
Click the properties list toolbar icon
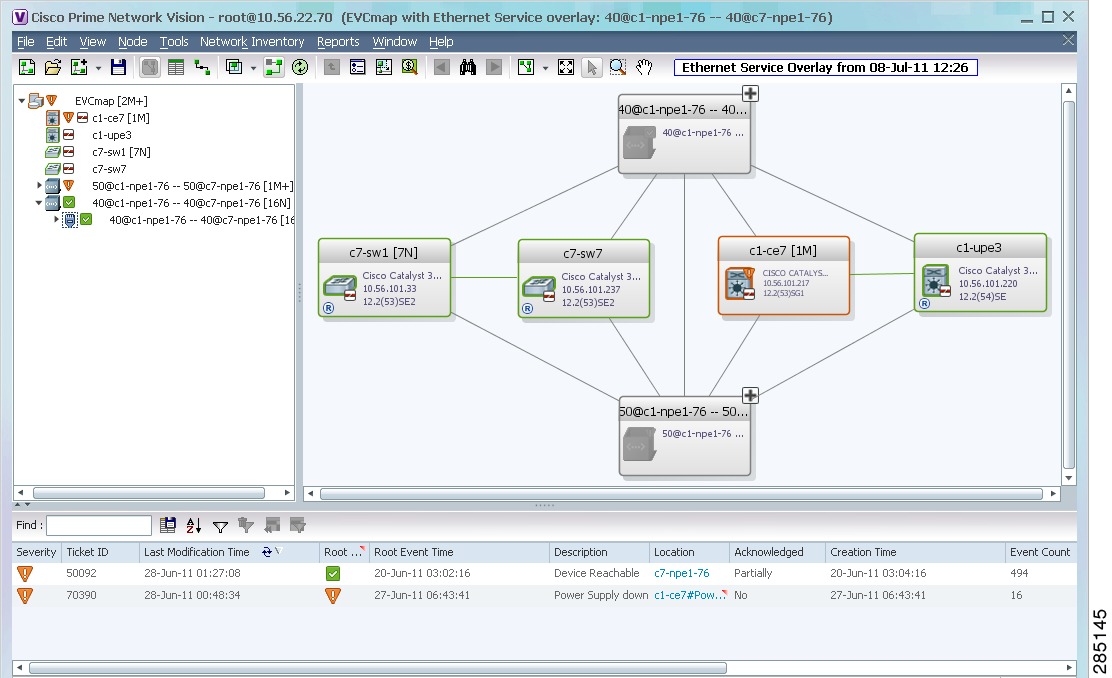tap(357, 67)
